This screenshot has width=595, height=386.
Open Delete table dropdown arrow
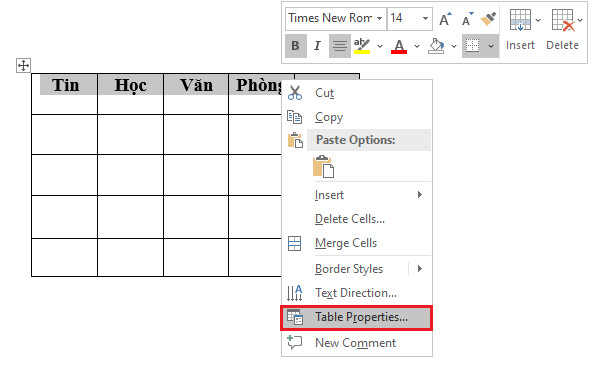[580, 20]
